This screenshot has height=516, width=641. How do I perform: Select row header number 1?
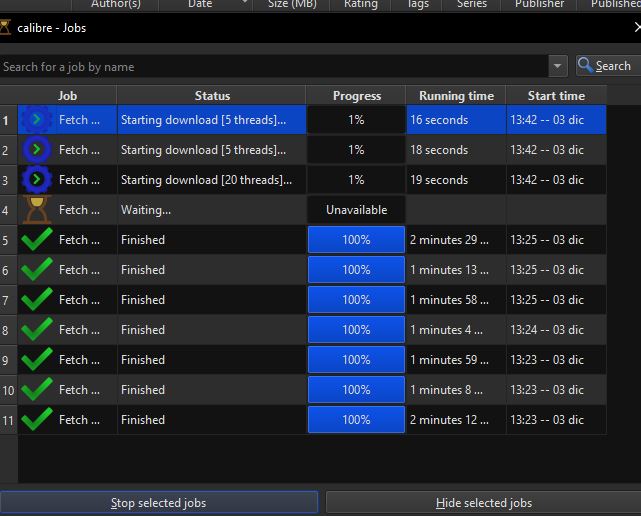9,120
